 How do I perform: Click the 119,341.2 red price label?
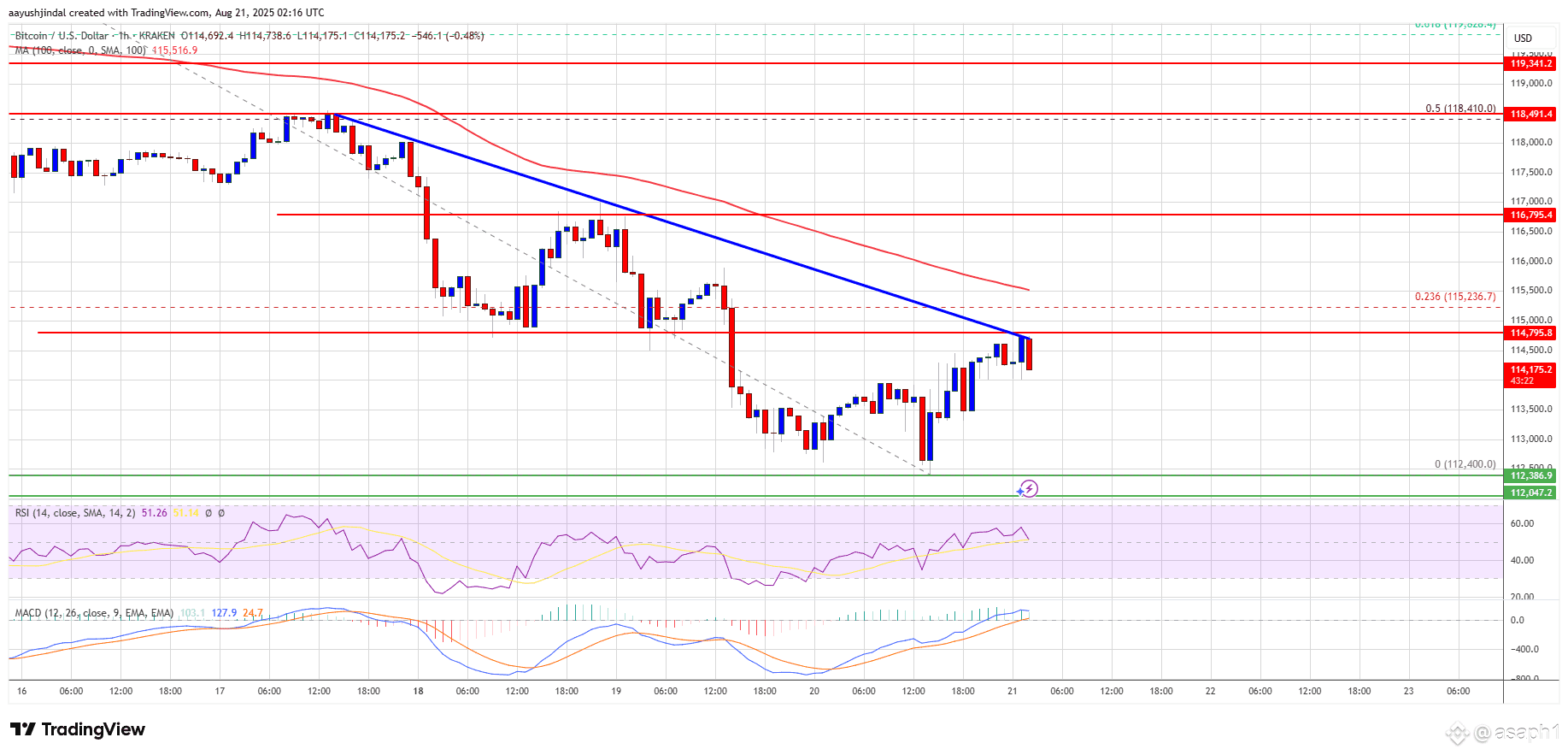coord(1530,63)
